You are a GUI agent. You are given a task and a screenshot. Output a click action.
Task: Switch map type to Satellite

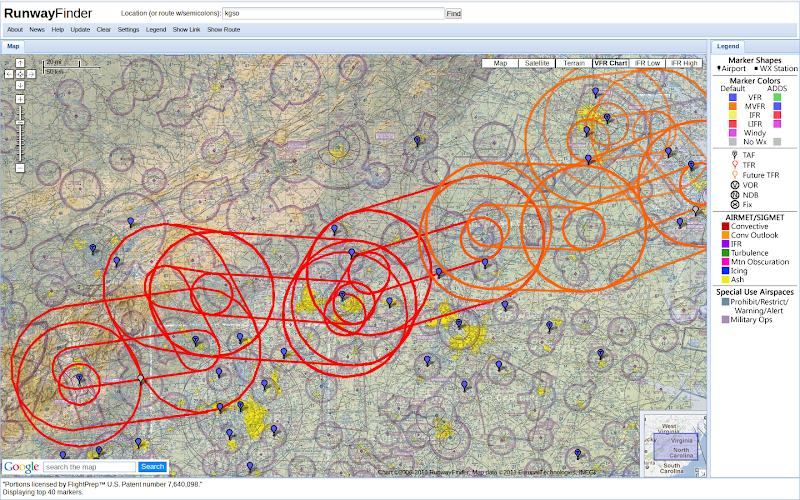click(x=537, y=63)
